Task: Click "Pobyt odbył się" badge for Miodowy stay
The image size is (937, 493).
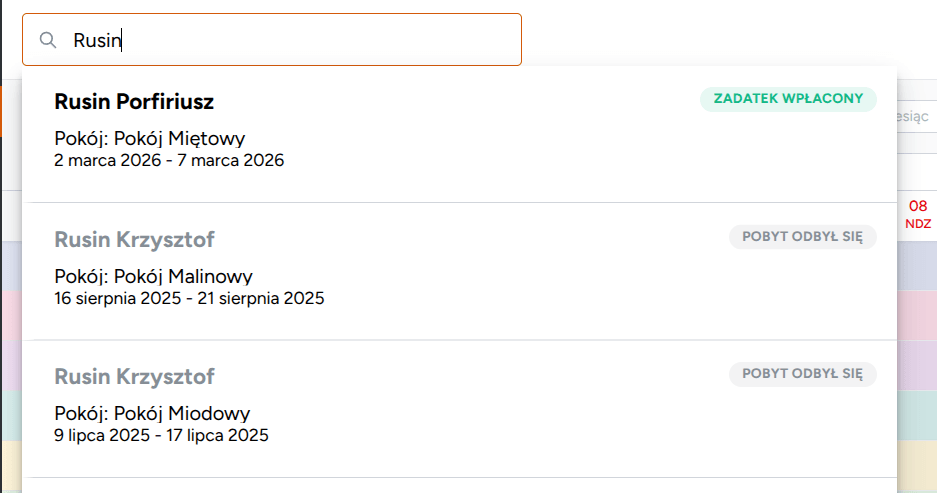Action: (x=802, y=374)
